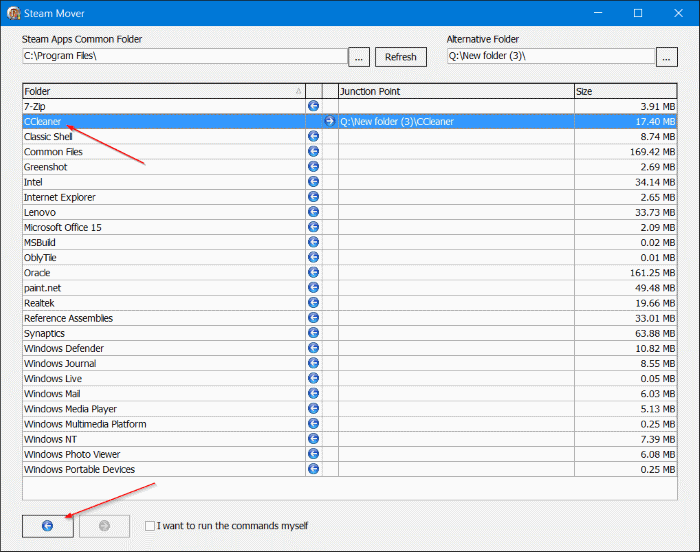Click the bottom blue left-arrow move-back button
Image resolution: width=700 pixels, height=552 pixels.
tap(48, 526)
